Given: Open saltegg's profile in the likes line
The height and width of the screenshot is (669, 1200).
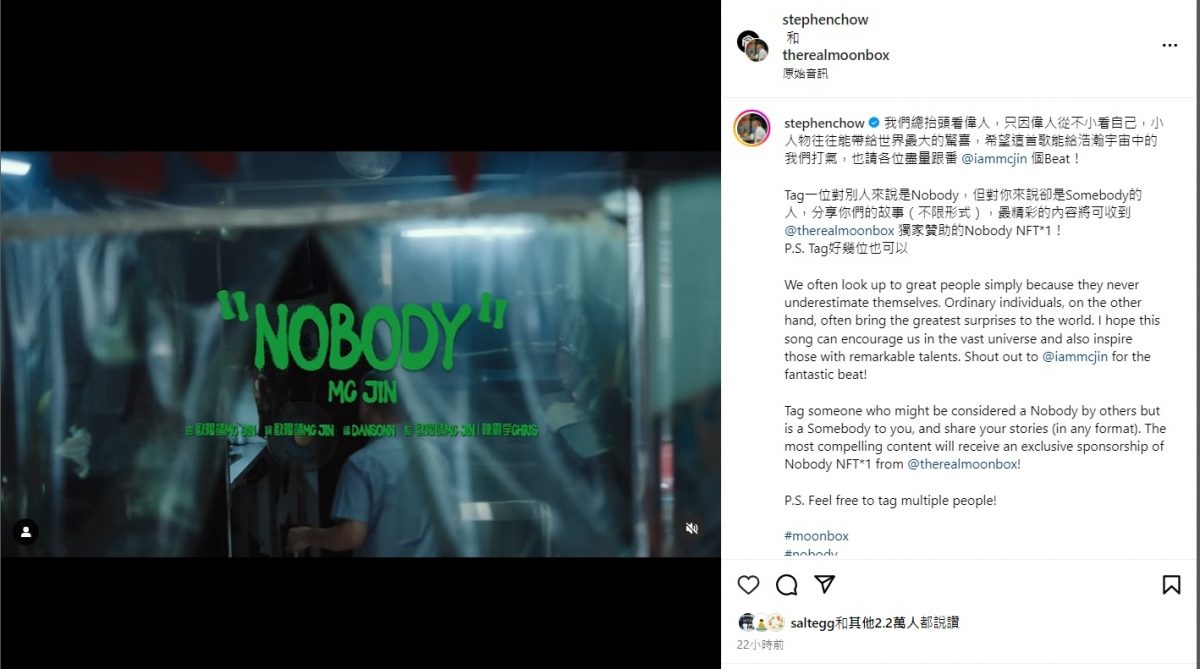Looking at the screenshot, I should [812, 622].
